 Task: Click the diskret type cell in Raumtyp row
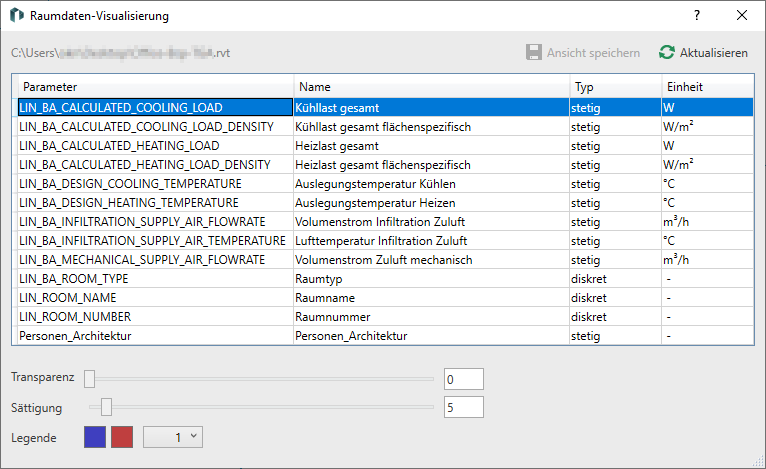[616, 279]
